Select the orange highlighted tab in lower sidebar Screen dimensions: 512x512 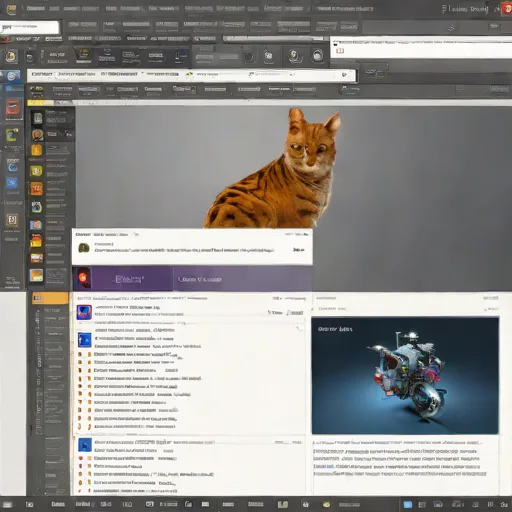pos(50,298)
